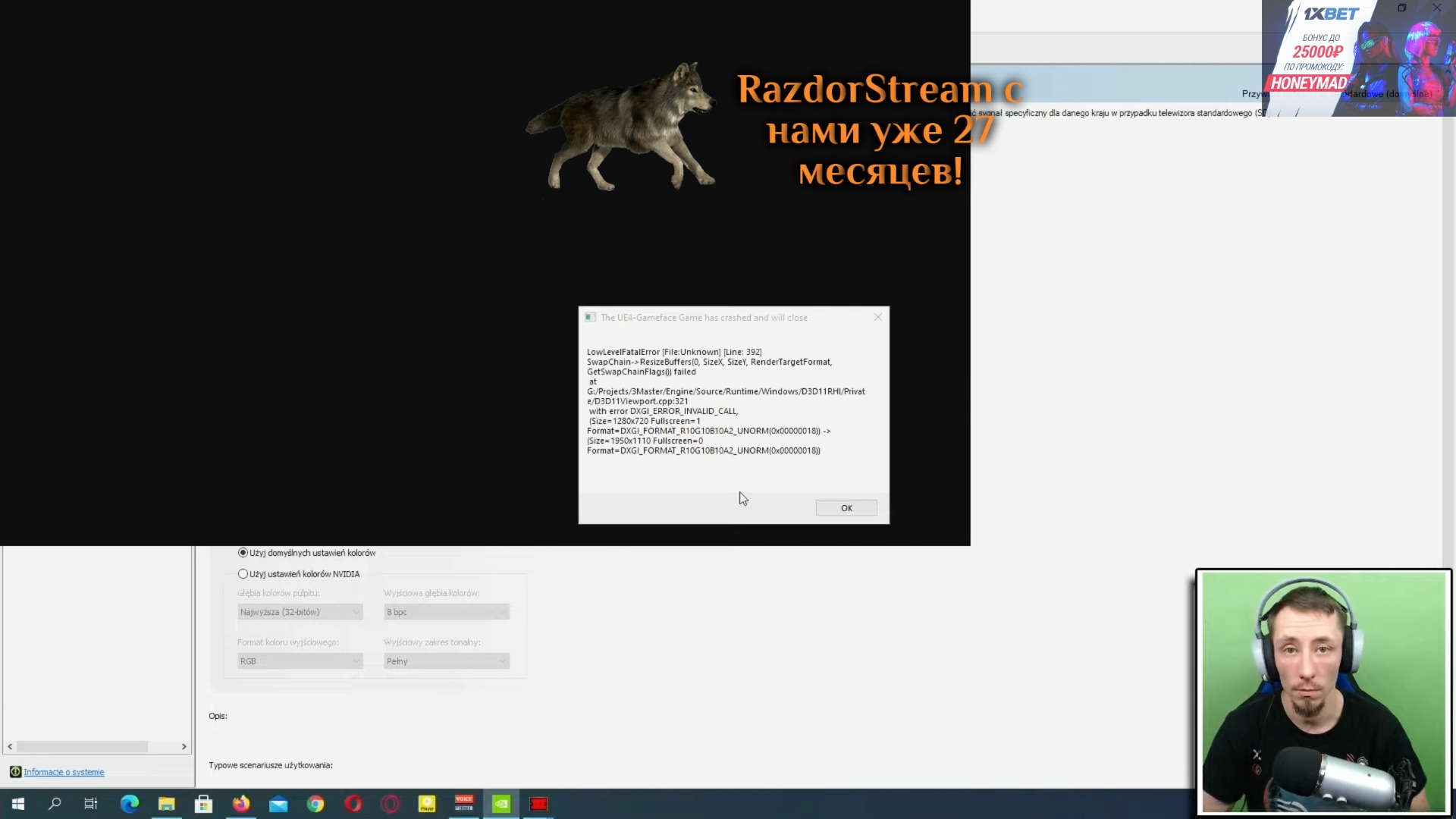1456x819 pixels.
Task: Click the streamer webcam overlay
Action: 1324,692
